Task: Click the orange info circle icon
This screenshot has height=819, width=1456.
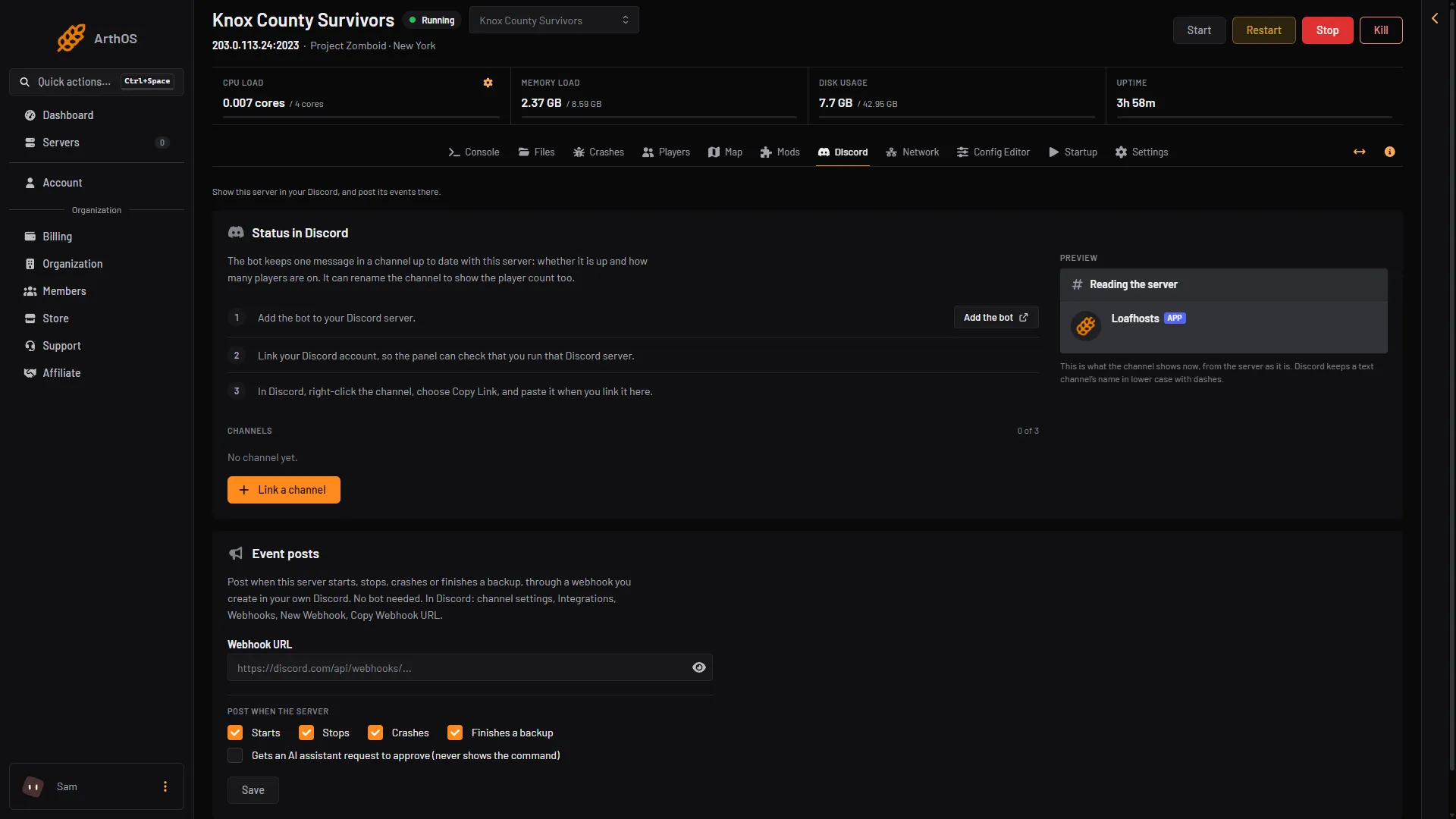Action: [1389, 152]
